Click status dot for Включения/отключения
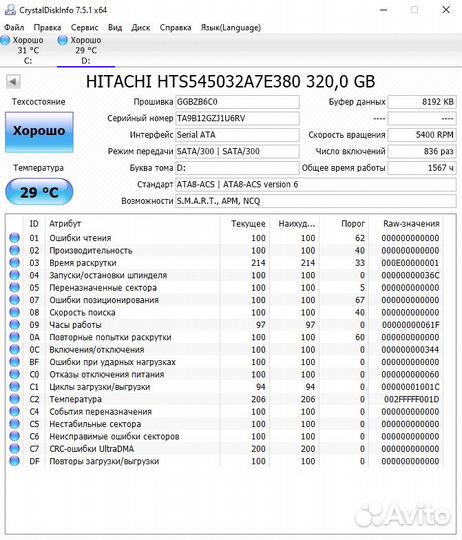The height and width of the screenshot is (540, 462). pyautogui.click(x=14, y=350)
